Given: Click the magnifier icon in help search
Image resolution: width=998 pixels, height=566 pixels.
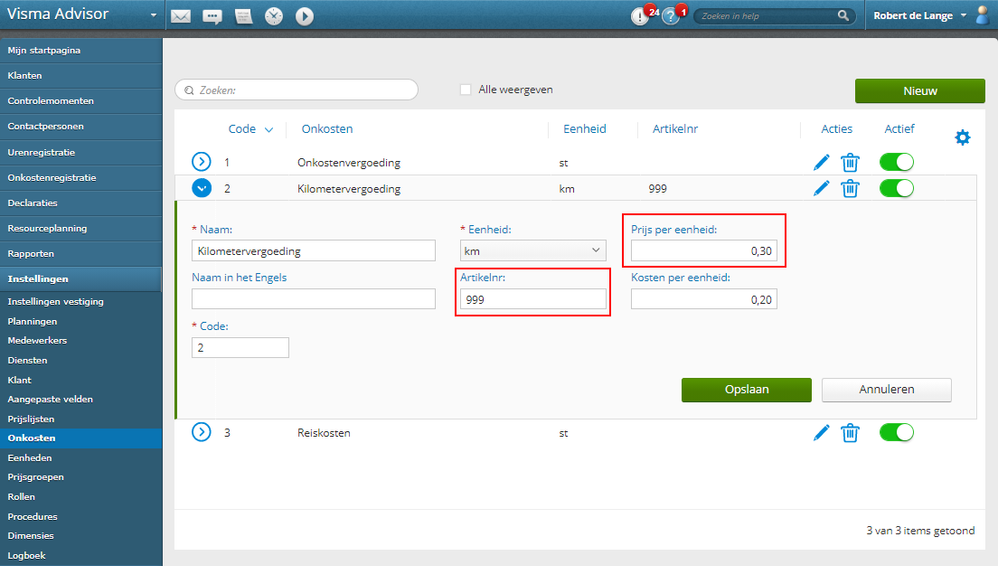Looking at the screenshot, I should point(843,15).
